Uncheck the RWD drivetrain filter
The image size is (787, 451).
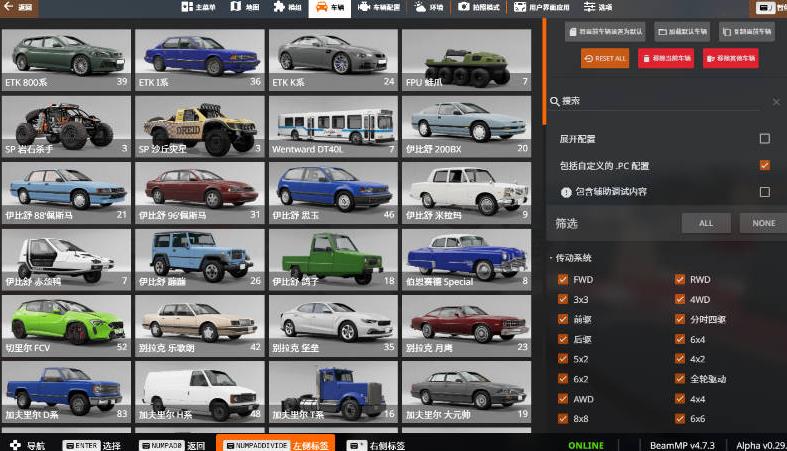(x=680, y=279)
